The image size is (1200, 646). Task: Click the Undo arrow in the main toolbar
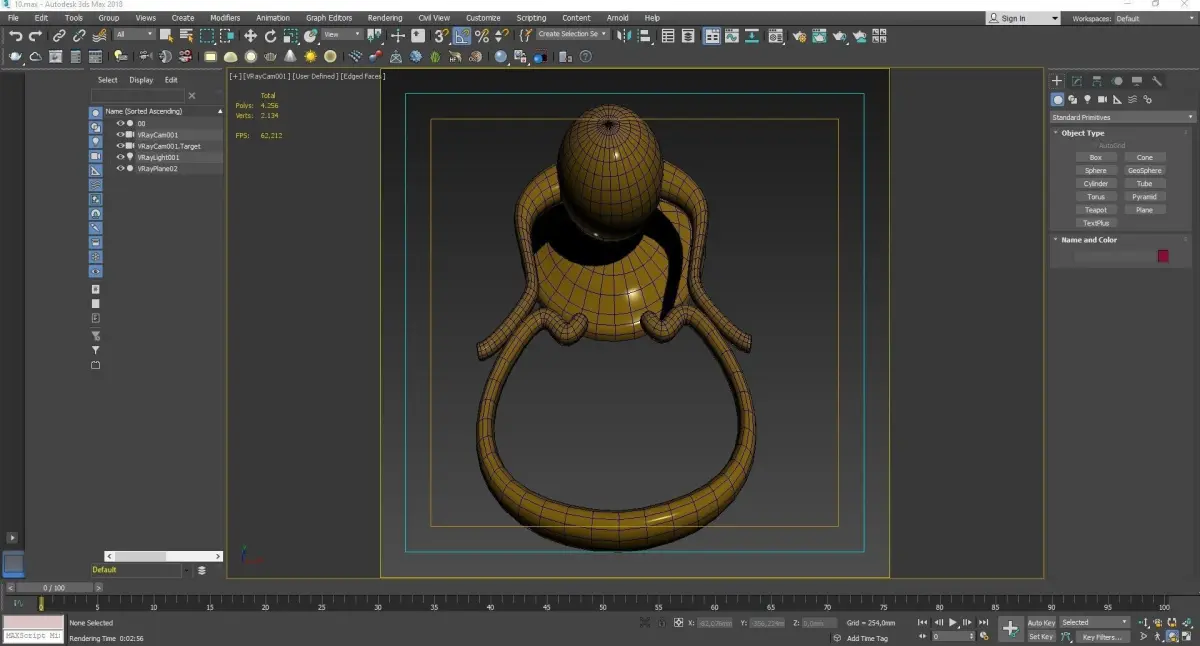[15, 36]
